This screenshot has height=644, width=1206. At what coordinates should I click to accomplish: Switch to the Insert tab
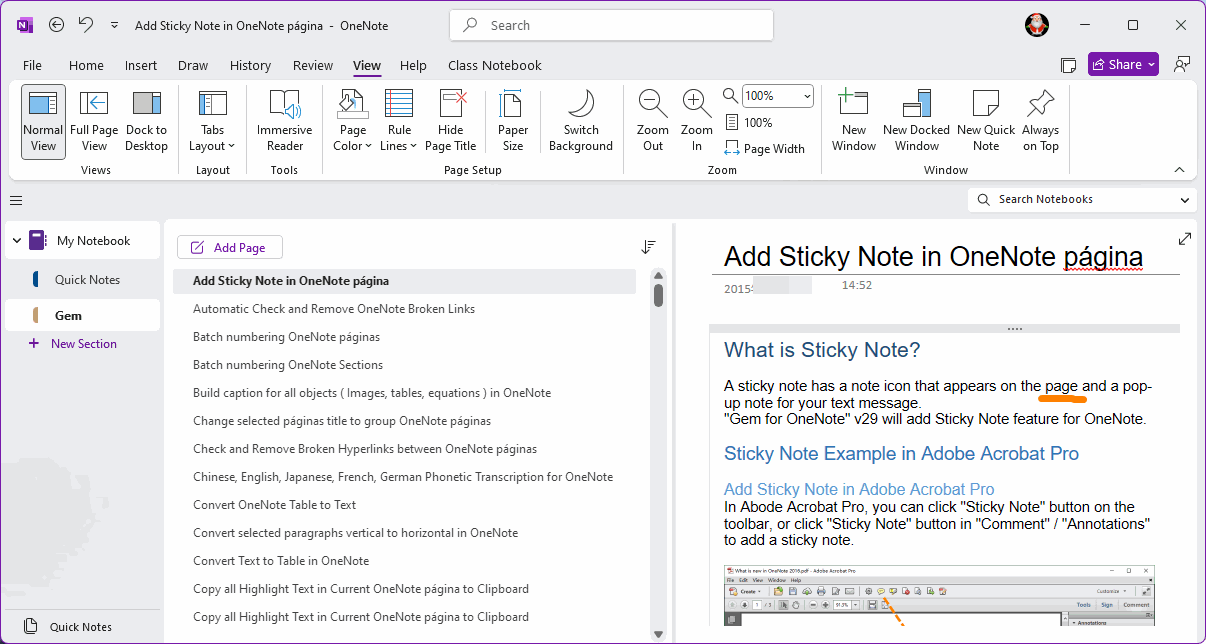[141, 65]
